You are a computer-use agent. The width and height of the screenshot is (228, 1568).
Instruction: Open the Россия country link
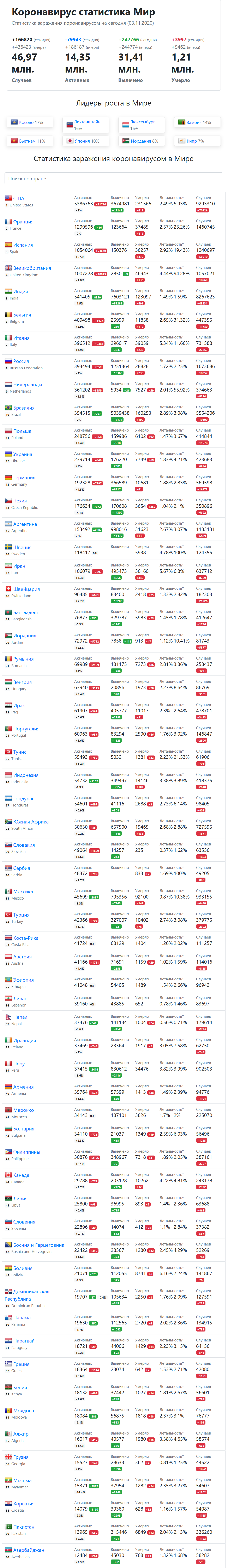[21, 361]
